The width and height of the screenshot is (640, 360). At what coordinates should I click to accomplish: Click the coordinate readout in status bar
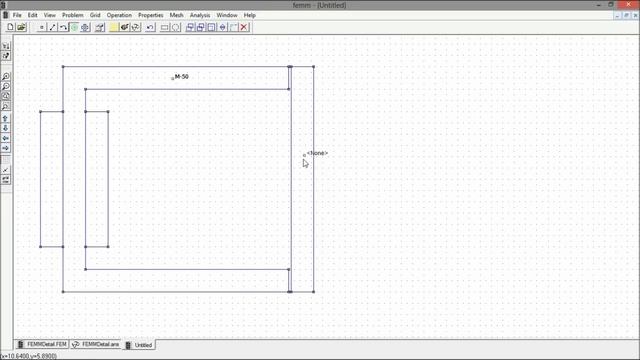coord(29,356)
